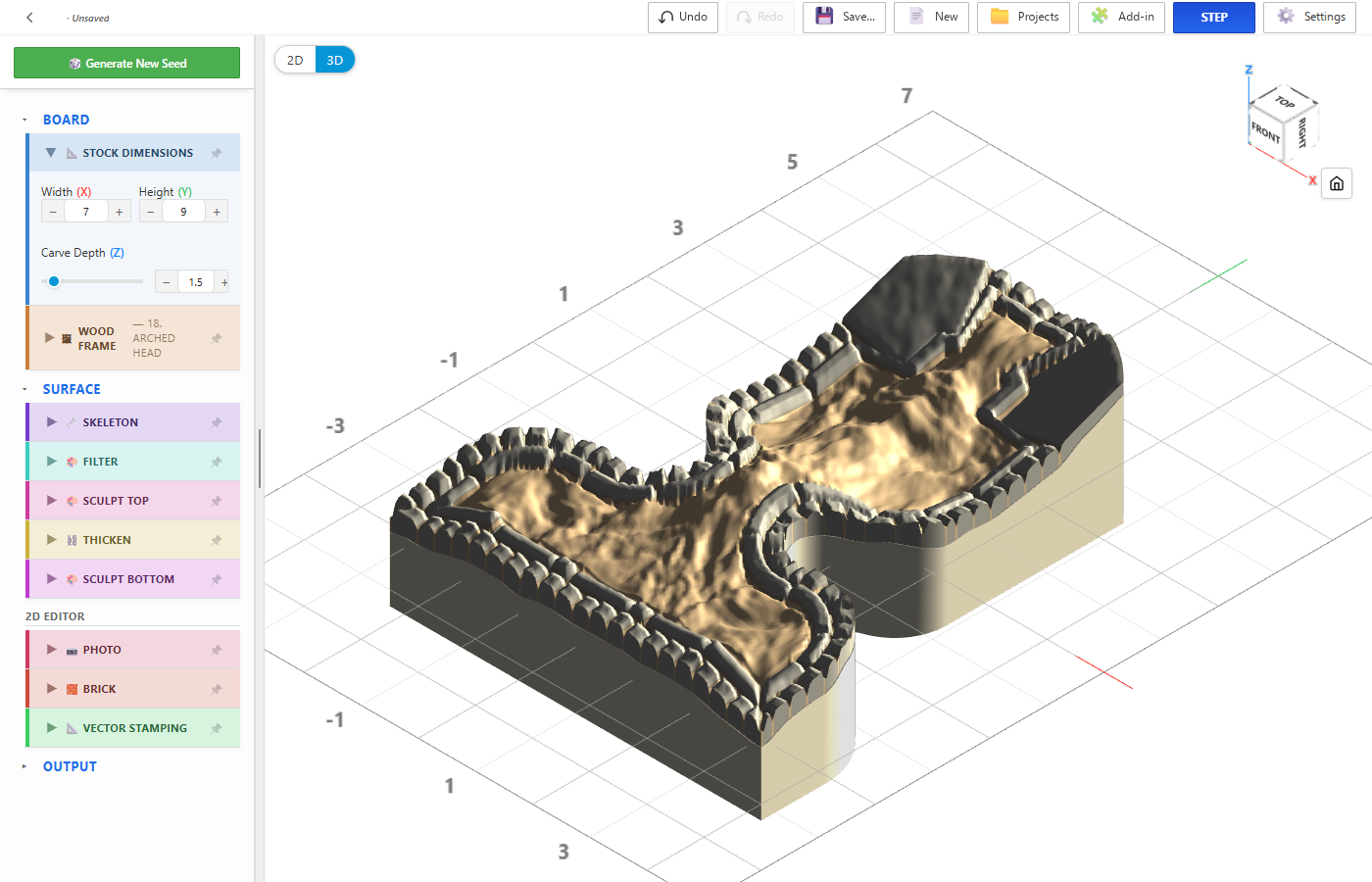Open Settings
This screenshot has height=882, width=1372.
tap(1310, 18)
